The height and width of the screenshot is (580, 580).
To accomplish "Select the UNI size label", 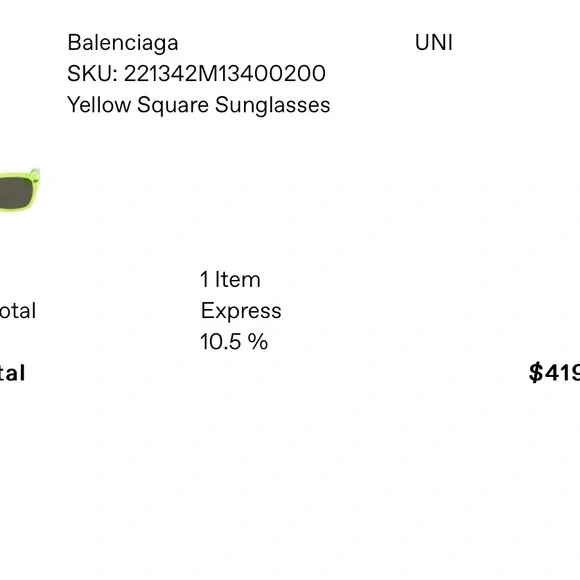I will (434, 43).
